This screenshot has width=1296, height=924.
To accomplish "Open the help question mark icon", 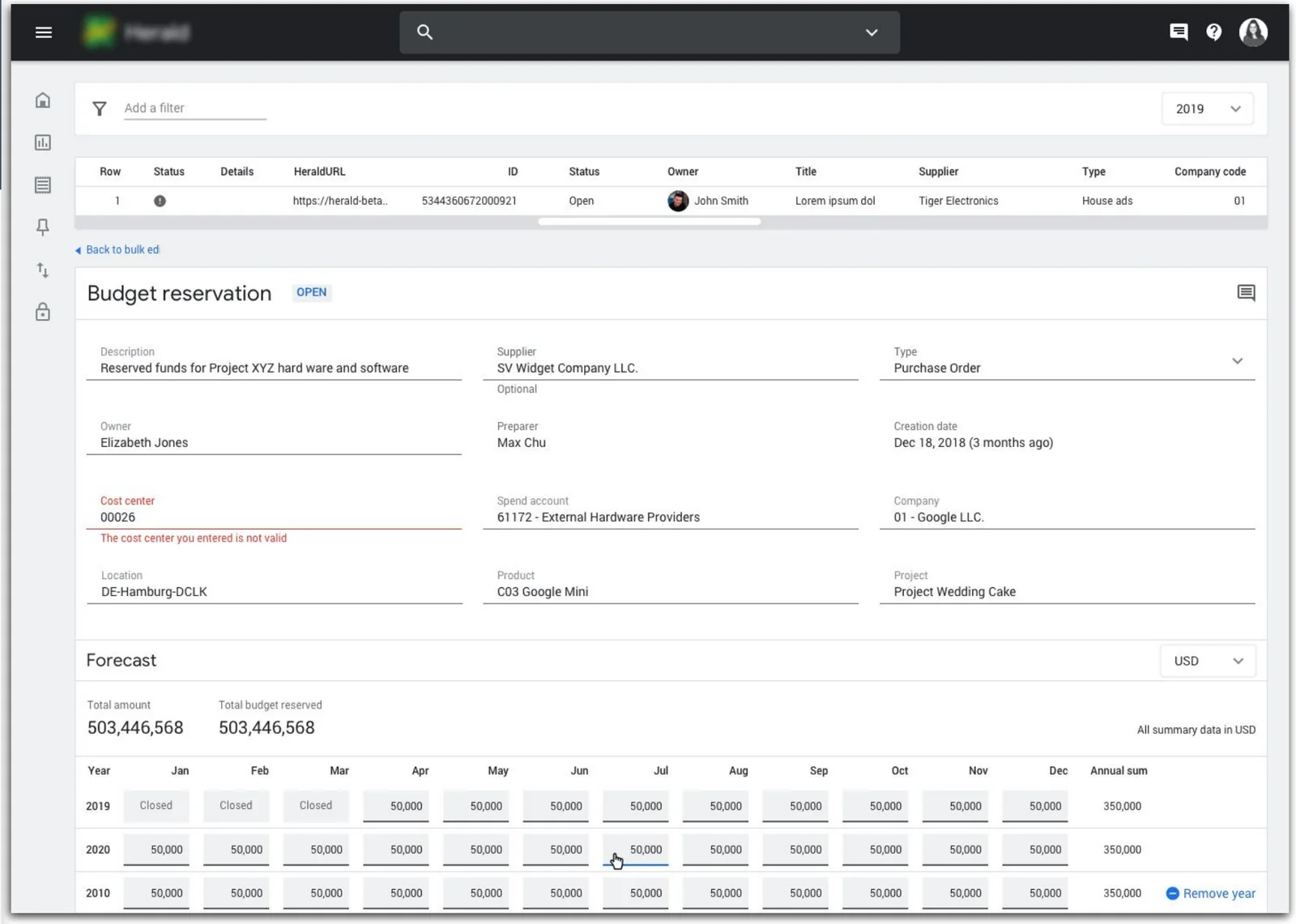I will [x=1213, y=32].
